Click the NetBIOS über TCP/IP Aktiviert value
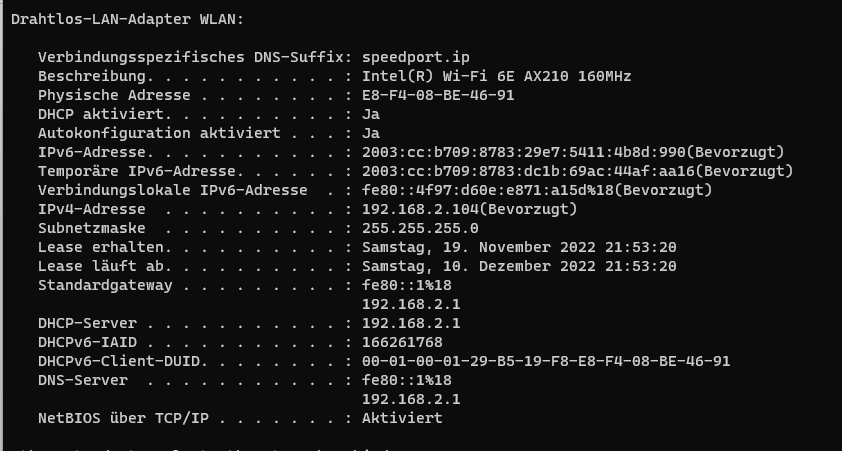Image resolution: width=842 pixels, height=451 pixels. point(402,418)
